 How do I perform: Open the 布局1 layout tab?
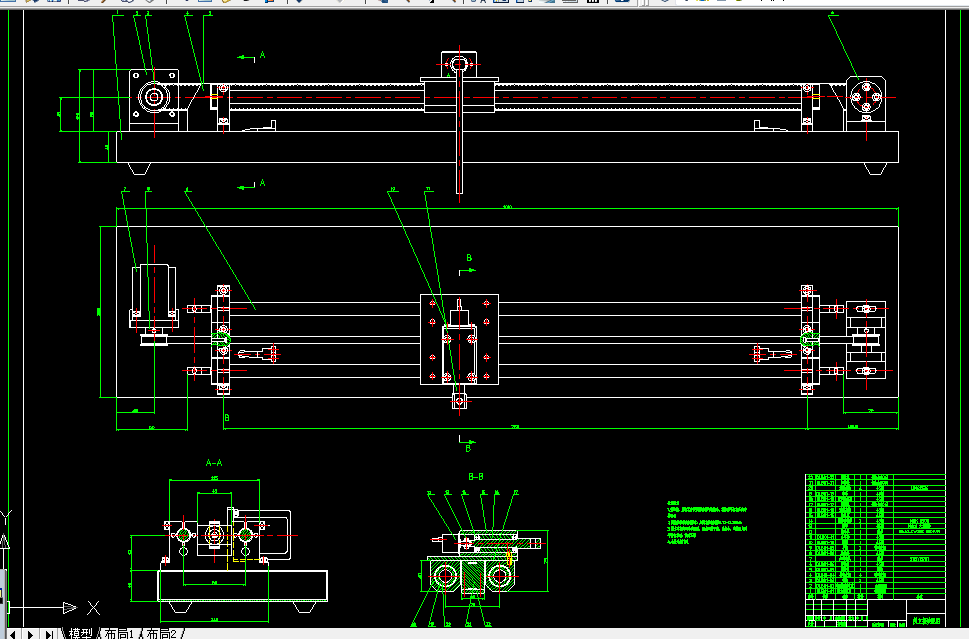click(119, 633)
